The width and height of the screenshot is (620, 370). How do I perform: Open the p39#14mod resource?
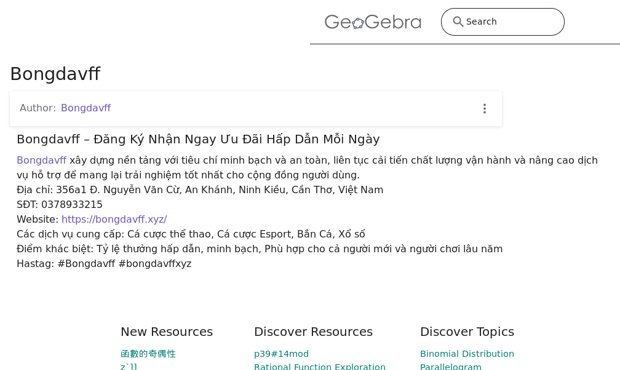point(281,354)
